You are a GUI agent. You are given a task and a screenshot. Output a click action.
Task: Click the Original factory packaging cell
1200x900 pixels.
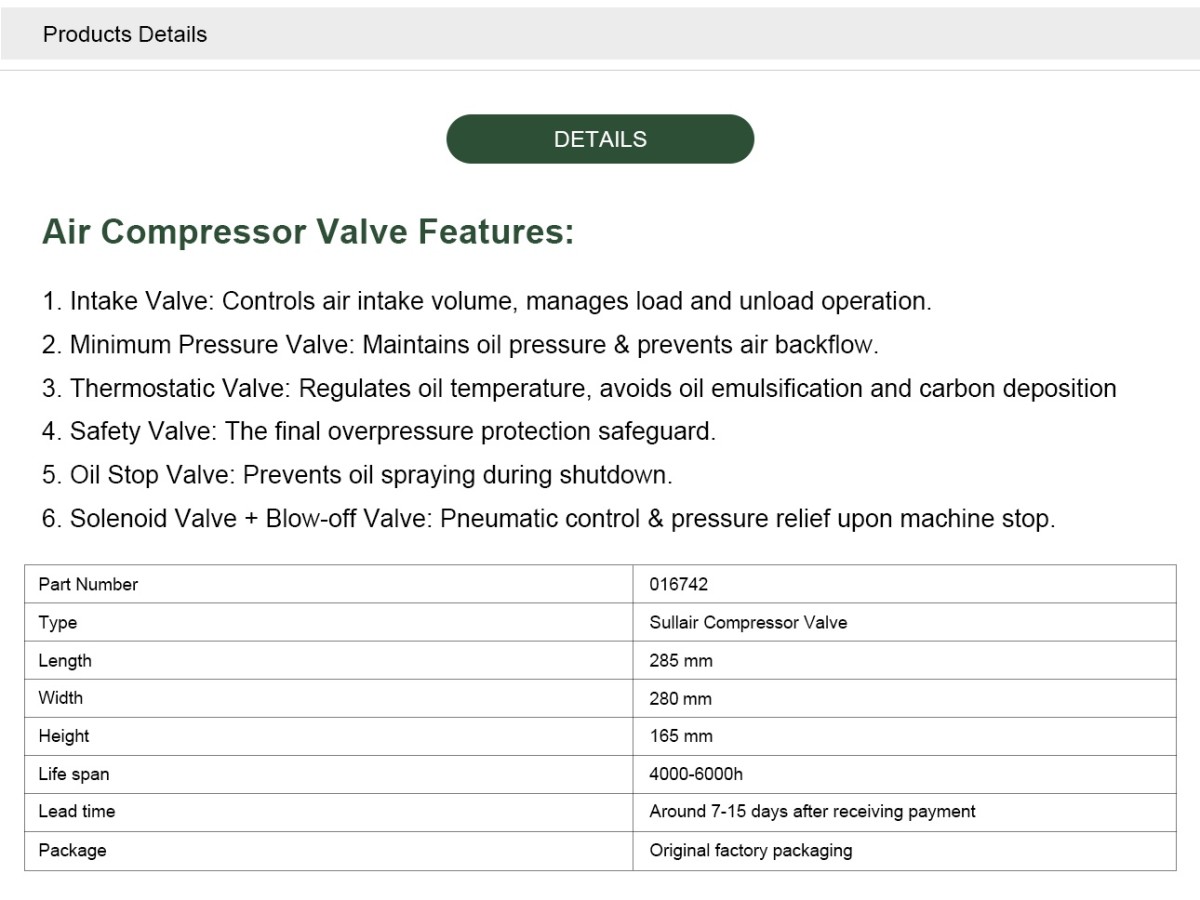(x=904, y=850)
